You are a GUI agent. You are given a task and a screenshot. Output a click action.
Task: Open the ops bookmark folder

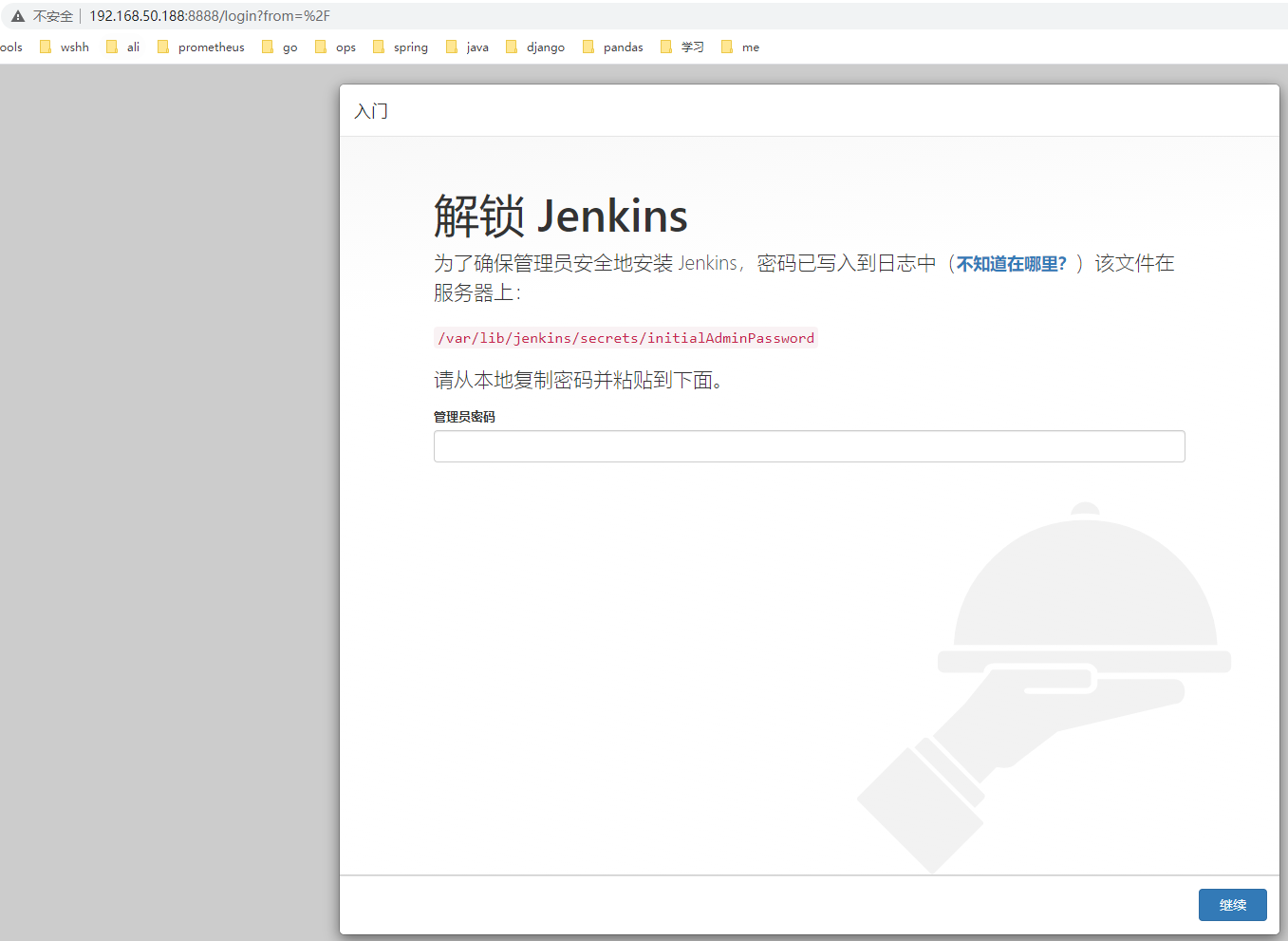point(335,47)
